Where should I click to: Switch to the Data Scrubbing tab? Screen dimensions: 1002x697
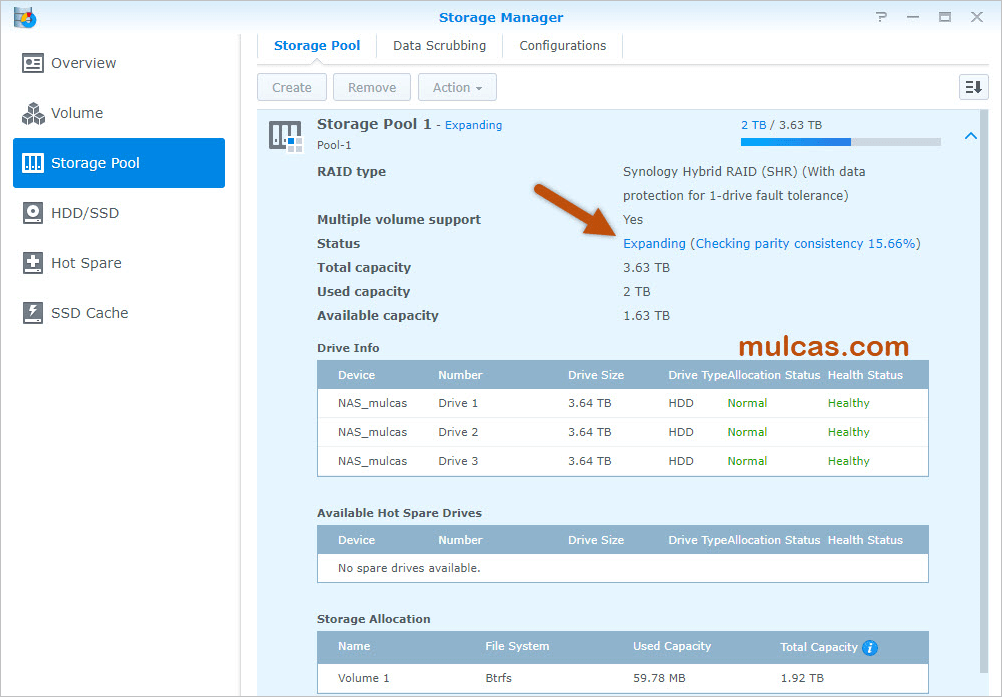[439, 45]
